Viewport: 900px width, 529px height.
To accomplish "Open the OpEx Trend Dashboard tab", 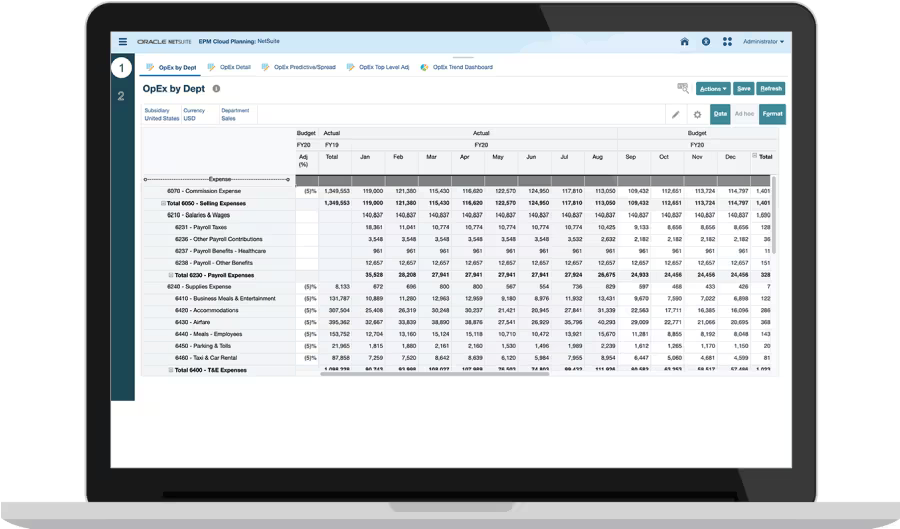I will point(457,67).
